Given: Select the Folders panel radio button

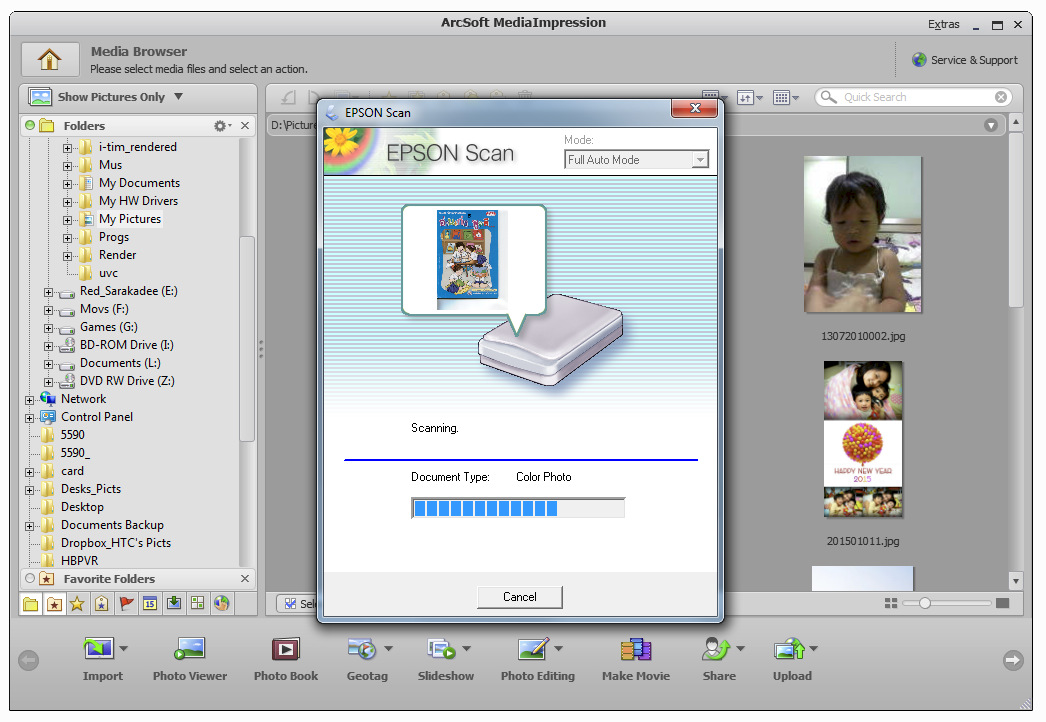Looking at the screenshot, I should point(30,125).
